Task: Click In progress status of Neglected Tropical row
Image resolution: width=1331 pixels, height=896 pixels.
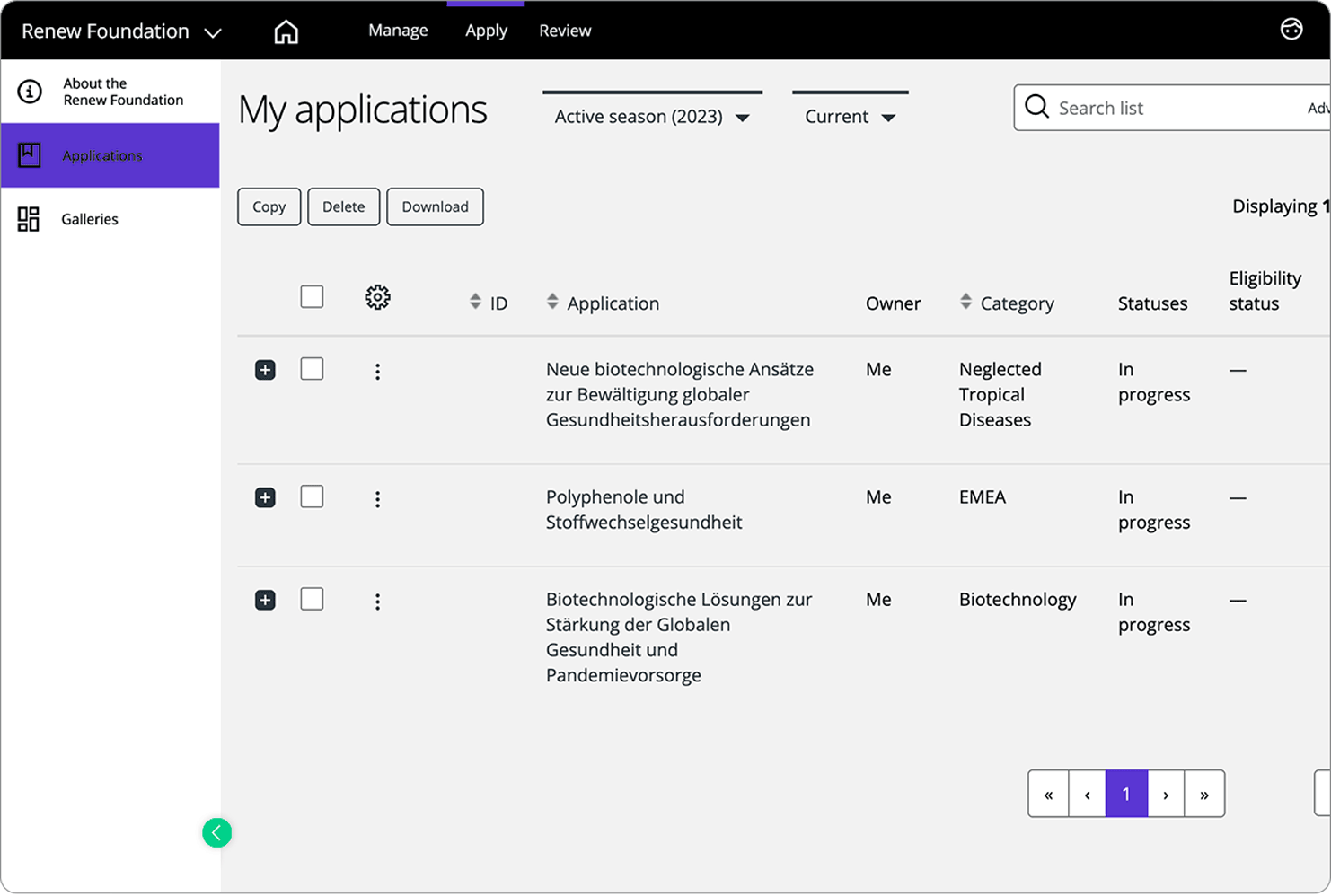Action: (1154, 382)
